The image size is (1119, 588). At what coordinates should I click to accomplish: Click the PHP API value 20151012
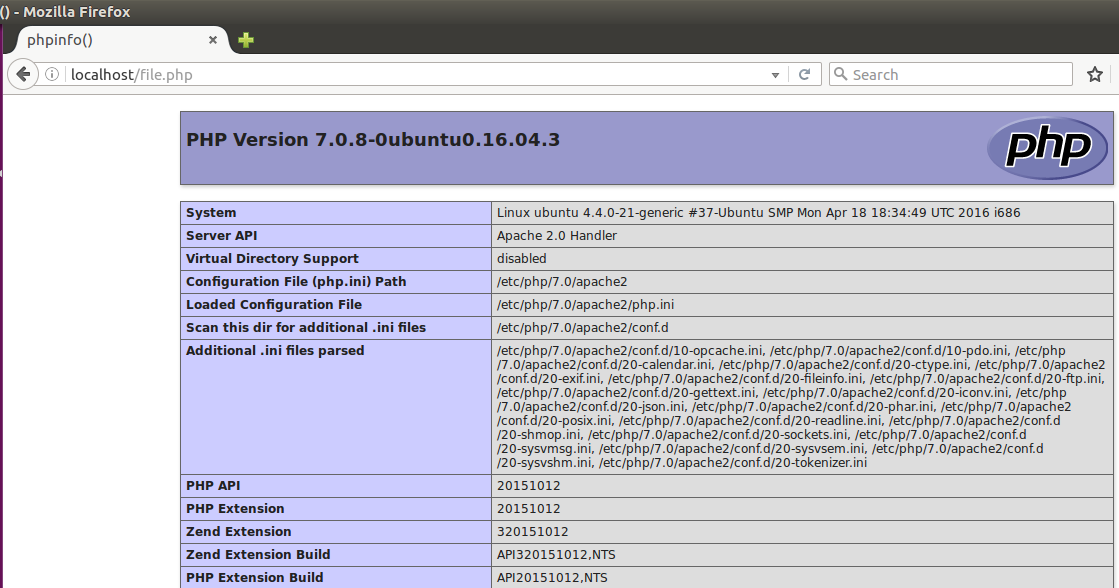(528, 485)
